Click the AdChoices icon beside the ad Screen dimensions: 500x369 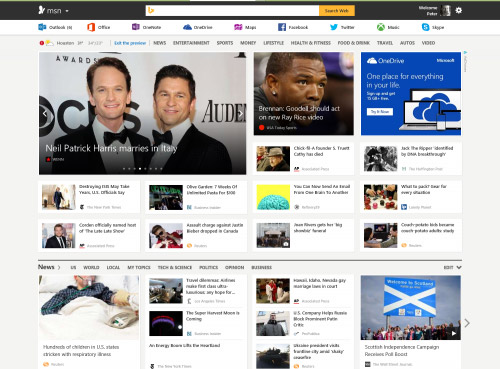(x=465, y=53)
